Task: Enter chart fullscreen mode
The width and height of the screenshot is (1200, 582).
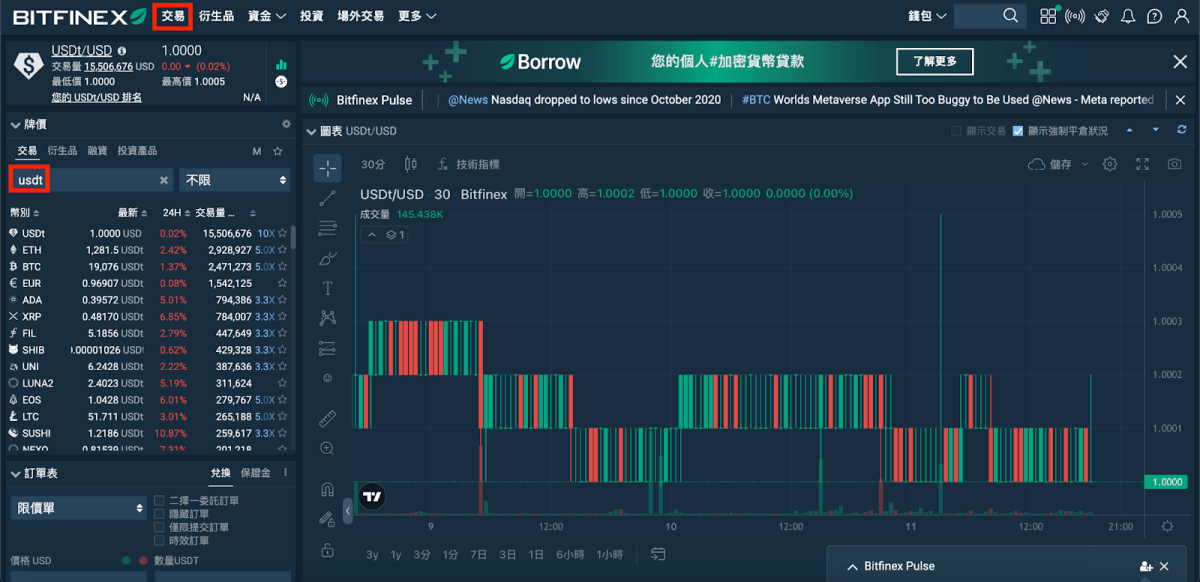Action: click(1143, 164)
